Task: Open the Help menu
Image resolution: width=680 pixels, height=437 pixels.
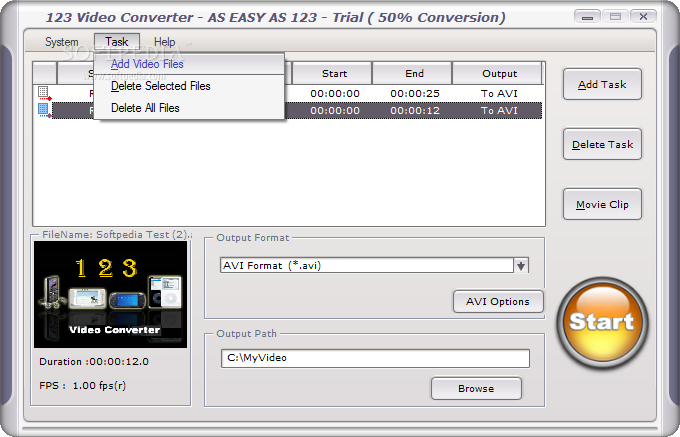Action: click(164, 42)
